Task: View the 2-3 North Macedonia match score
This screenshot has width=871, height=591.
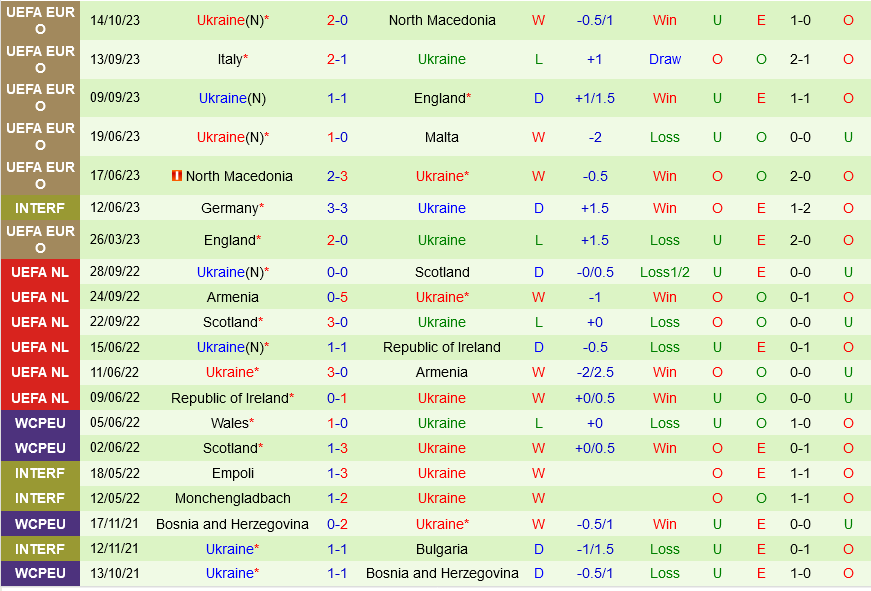Action: tap(337, 176)
